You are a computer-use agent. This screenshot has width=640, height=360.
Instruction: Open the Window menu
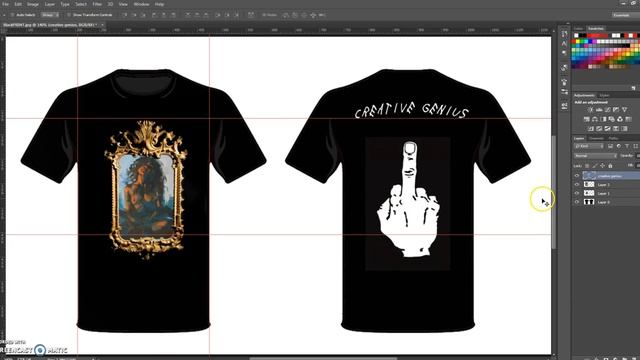click(141, 4)
